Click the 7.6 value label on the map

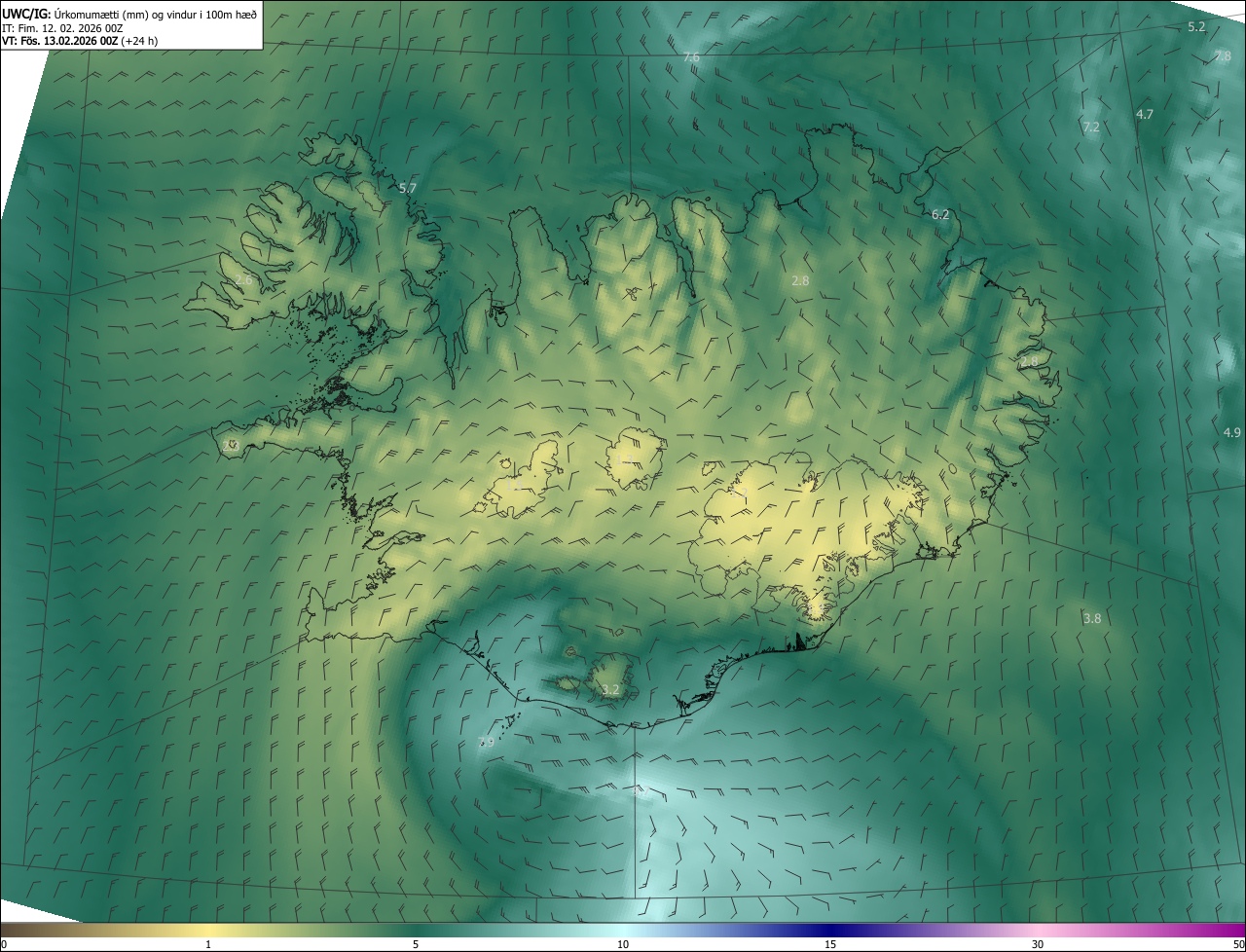pyautogui.click(x=691, y=58)
